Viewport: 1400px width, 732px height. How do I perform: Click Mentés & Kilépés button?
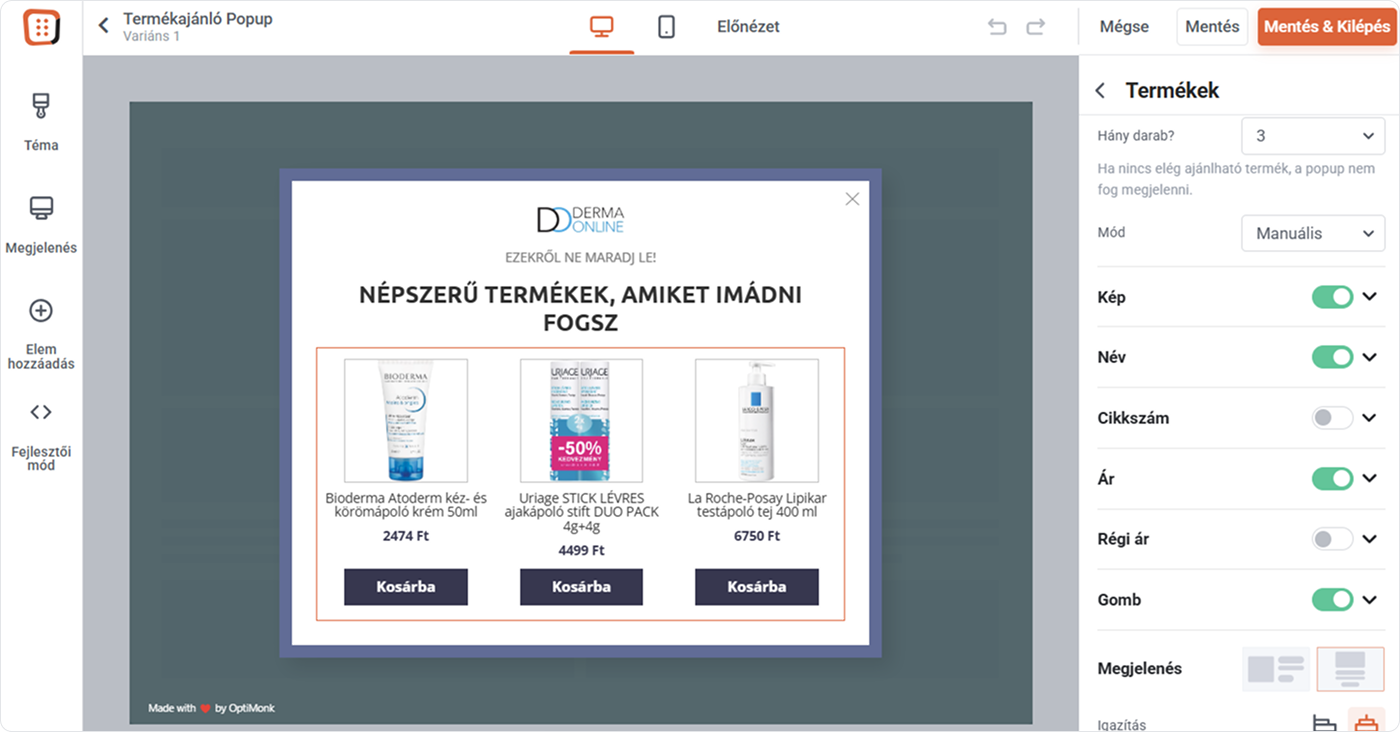pos(1326,27)
